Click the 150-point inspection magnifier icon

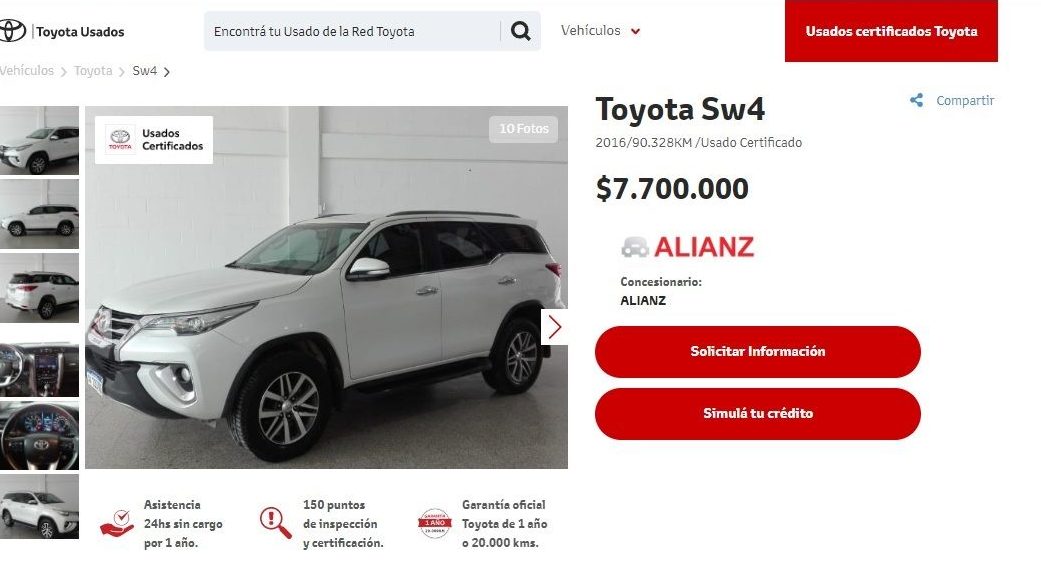click(276, 523)
